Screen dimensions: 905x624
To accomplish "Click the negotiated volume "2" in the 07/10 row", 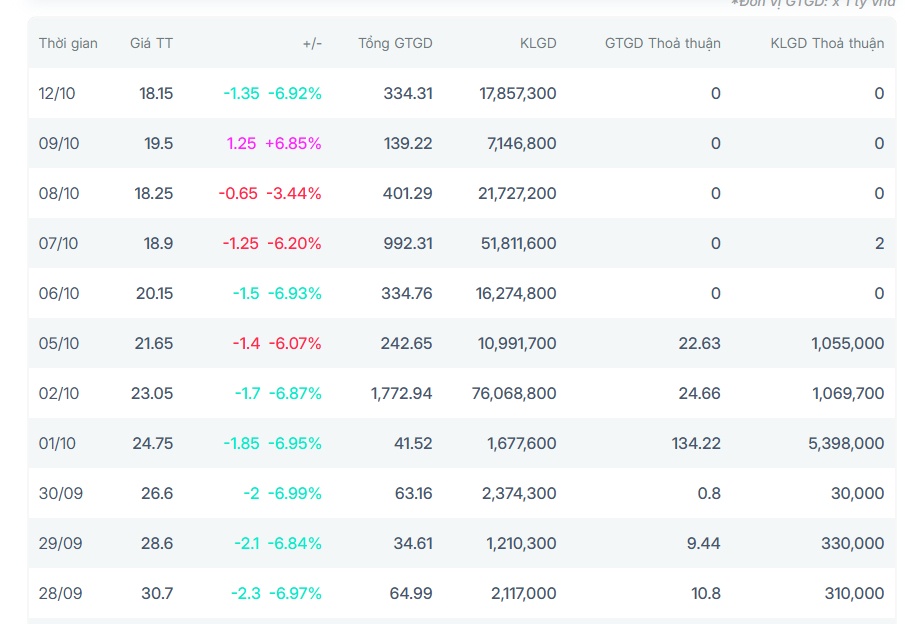I will click(x=880, y=244).
